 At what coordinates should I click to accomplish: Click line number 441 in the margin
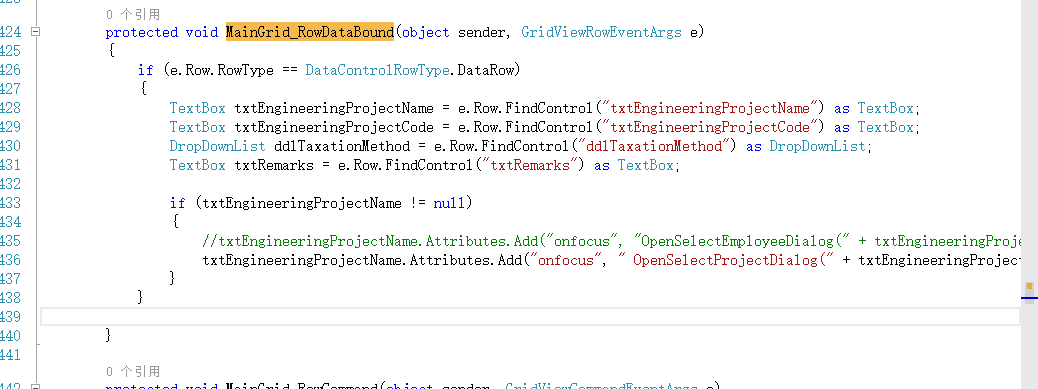(11, 355)
